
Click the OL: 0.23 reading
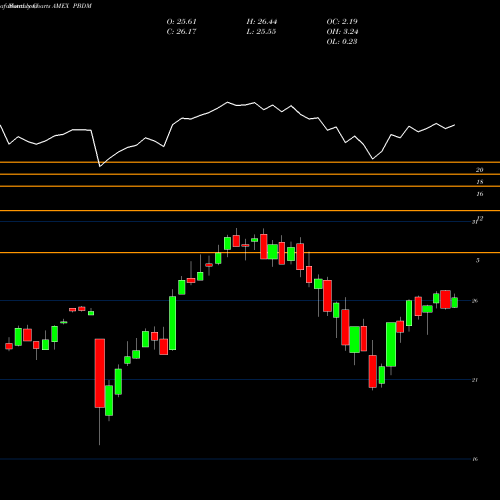342,42
